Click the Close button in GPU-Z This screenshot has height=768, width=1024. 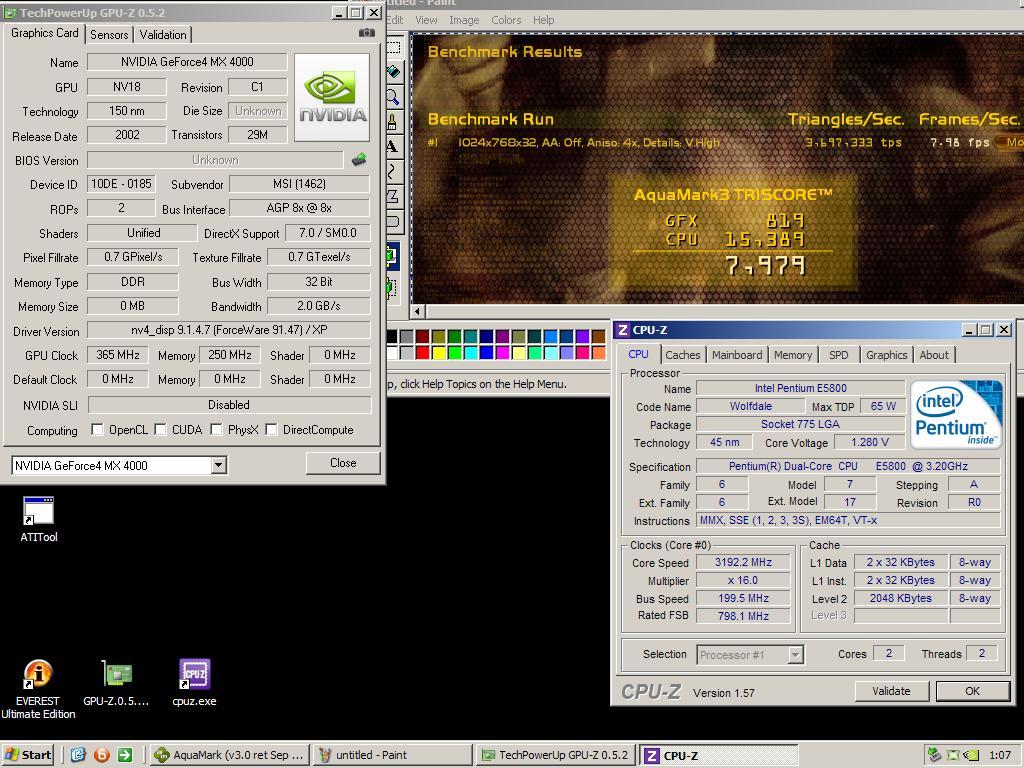point(343,462)
